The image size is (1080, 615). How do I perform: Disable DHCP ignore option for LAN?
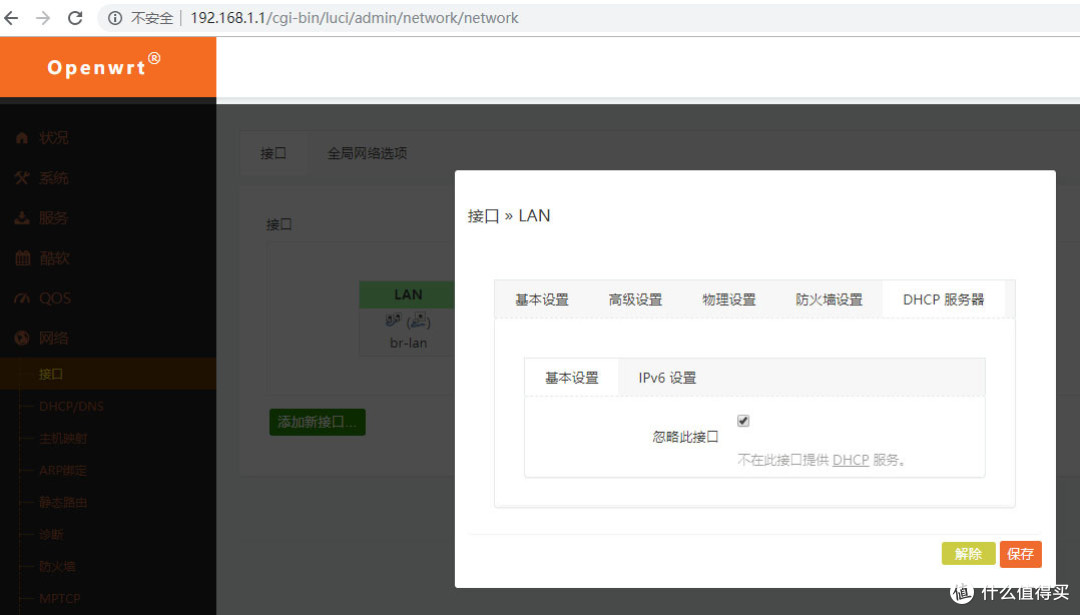click(743, 420)
